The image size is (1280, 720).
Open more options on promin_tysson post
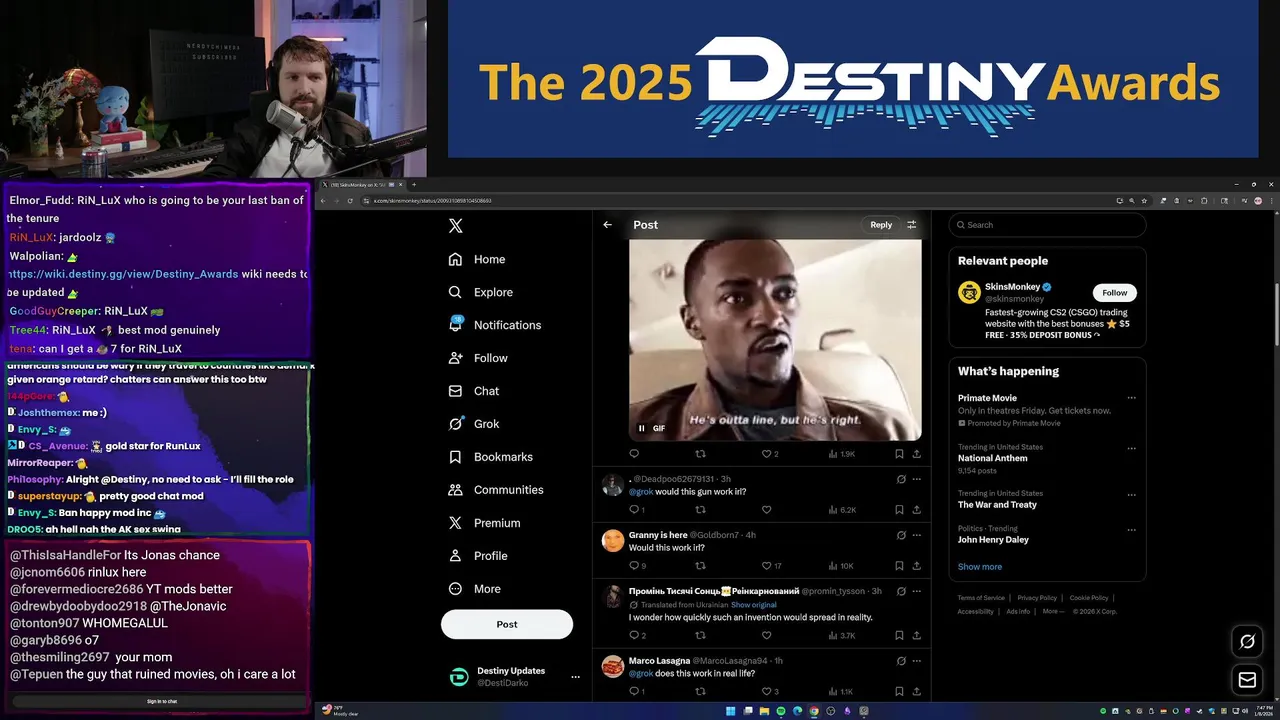tap(916, 591)
